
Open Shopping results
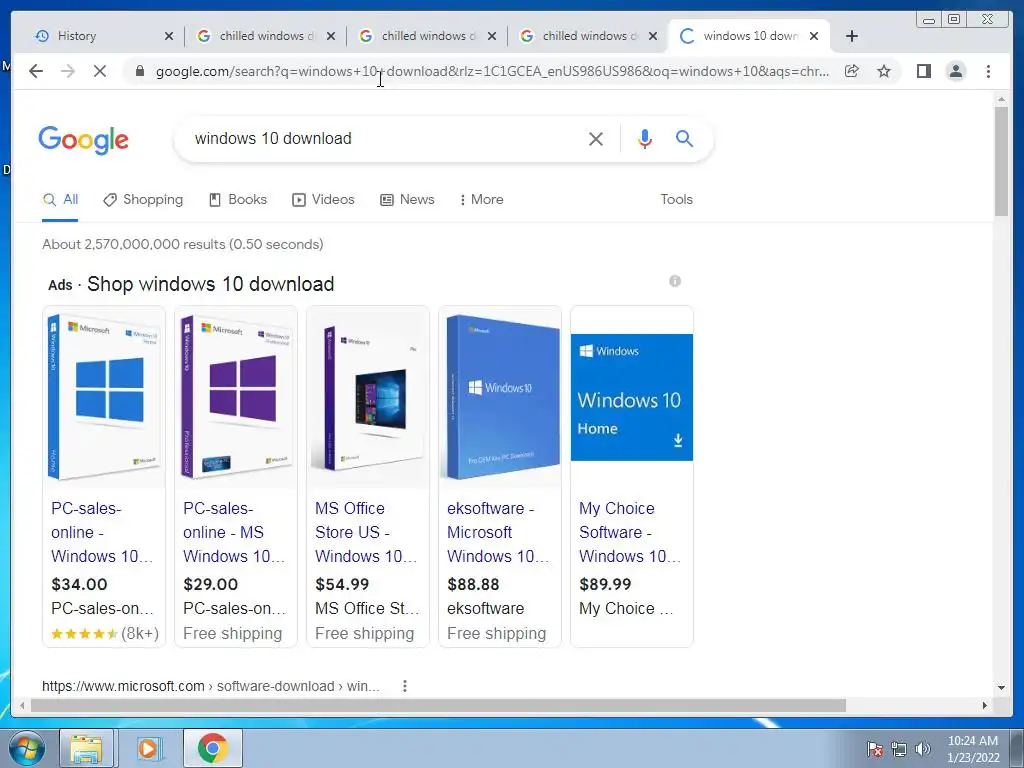(143, 199)
